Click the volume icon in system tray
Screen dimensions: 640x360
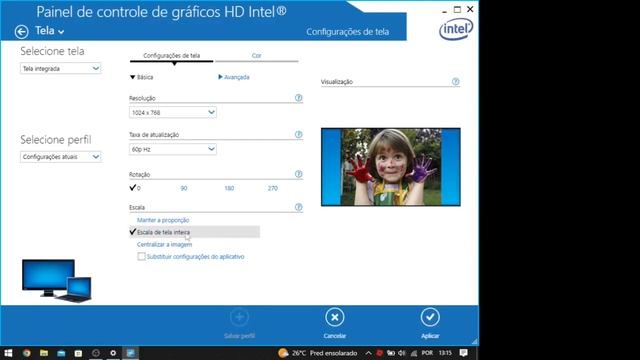pyautogui.click(x=402, y=353)
